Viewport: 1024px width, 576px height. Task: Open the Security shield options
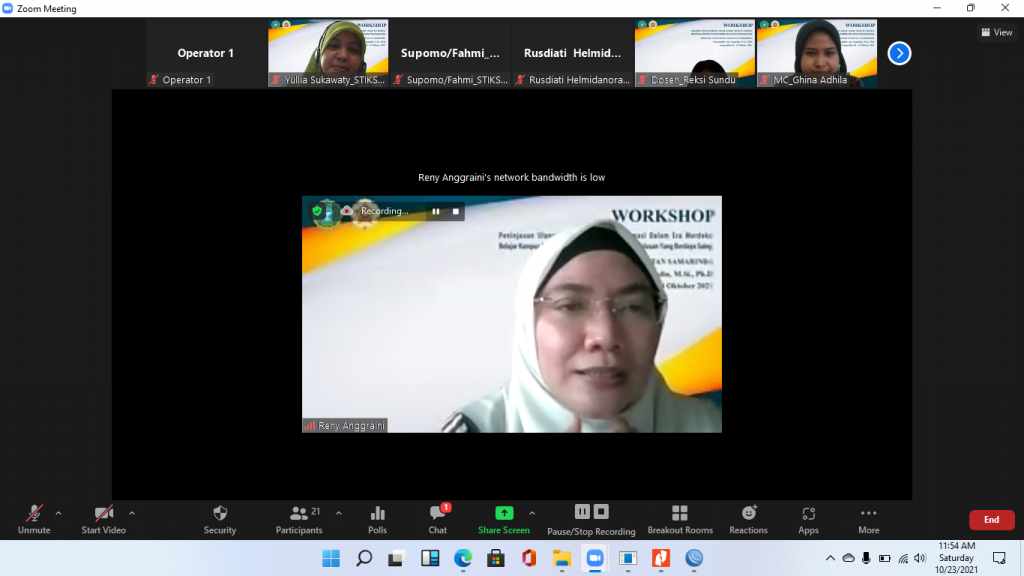[220, 518]
